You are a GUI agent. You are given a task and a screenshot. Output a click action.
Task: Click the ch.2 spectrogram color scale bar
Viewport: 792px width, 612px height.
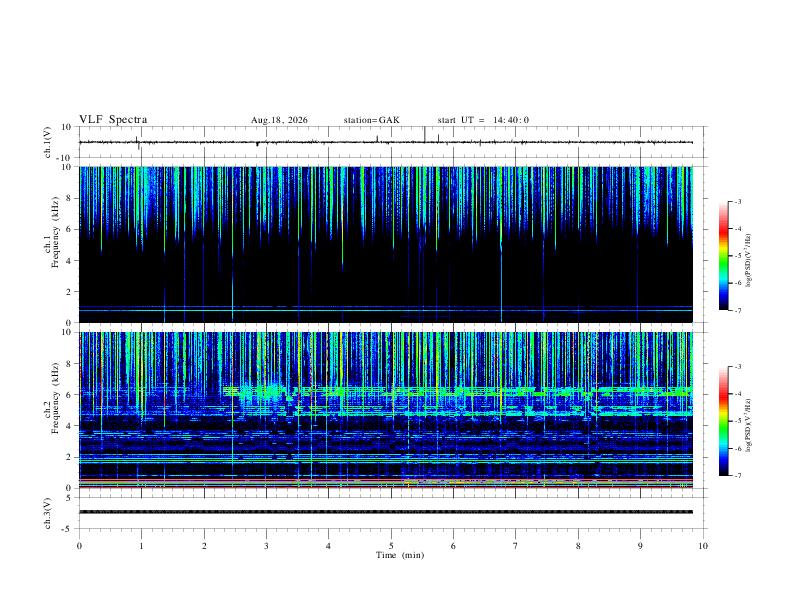coord(723,421)
